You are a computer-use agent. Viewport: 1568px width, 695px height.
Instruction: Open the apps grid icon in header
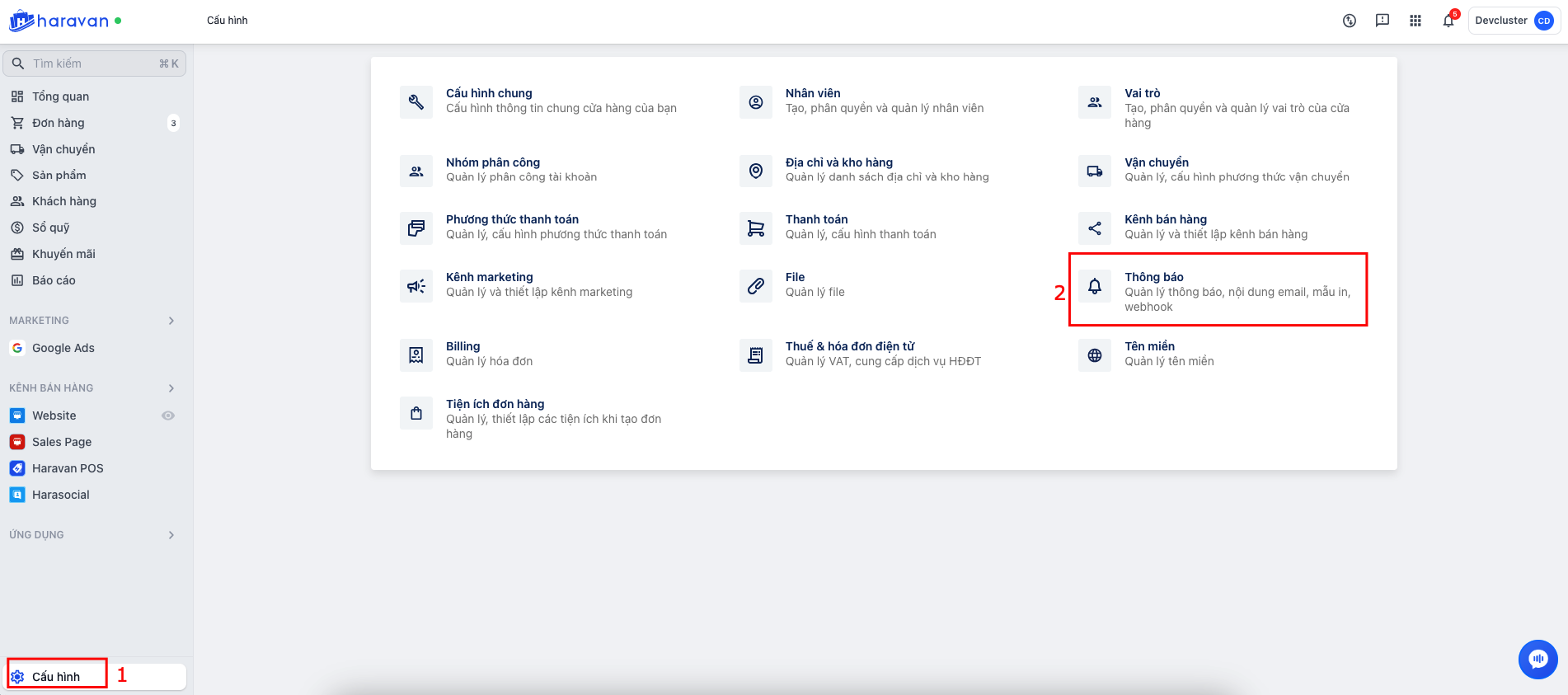coord(1415,21)
